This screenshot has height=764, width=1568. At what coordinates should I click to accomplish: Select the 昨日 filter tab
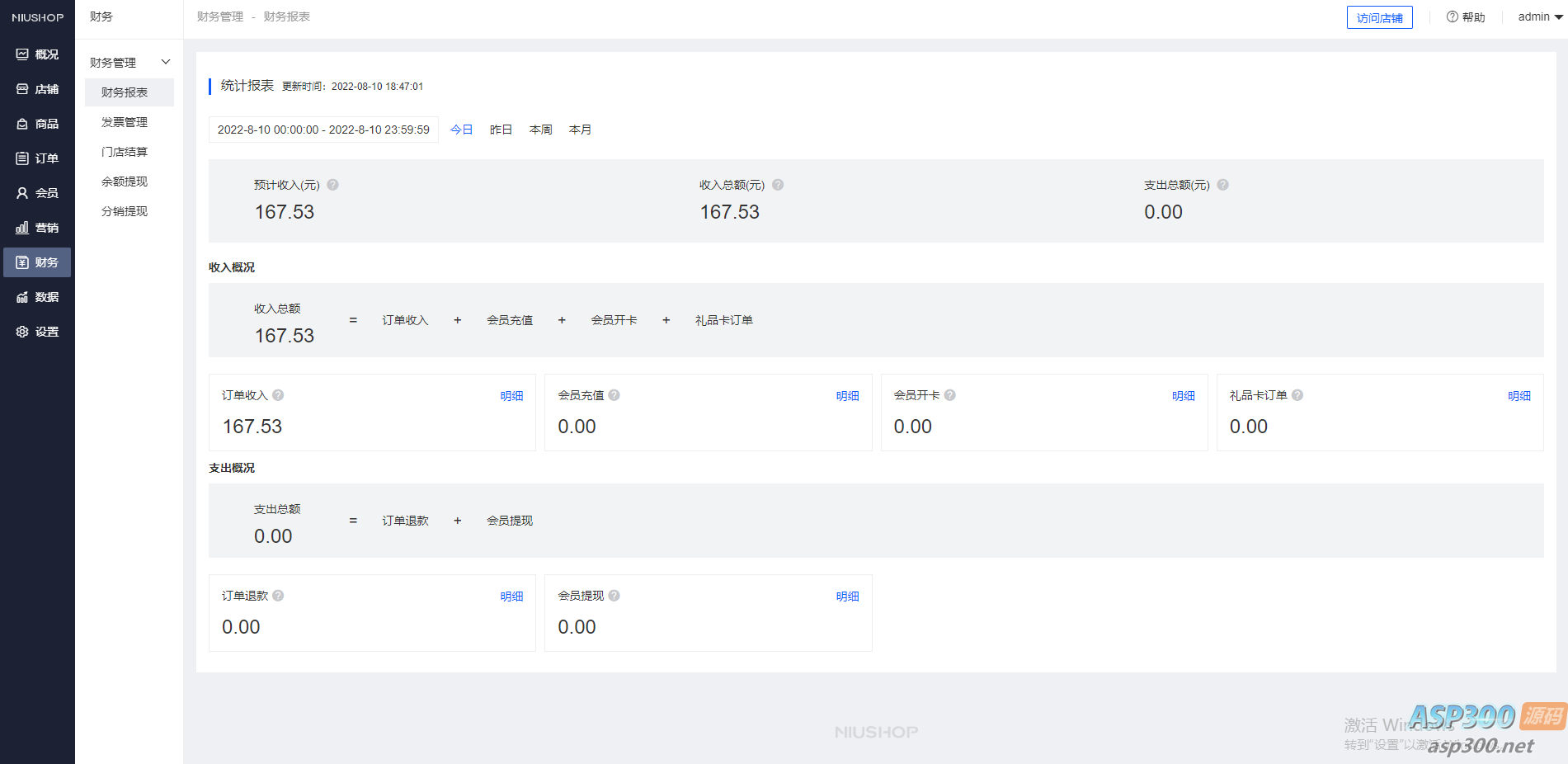(x=500, y=129)
